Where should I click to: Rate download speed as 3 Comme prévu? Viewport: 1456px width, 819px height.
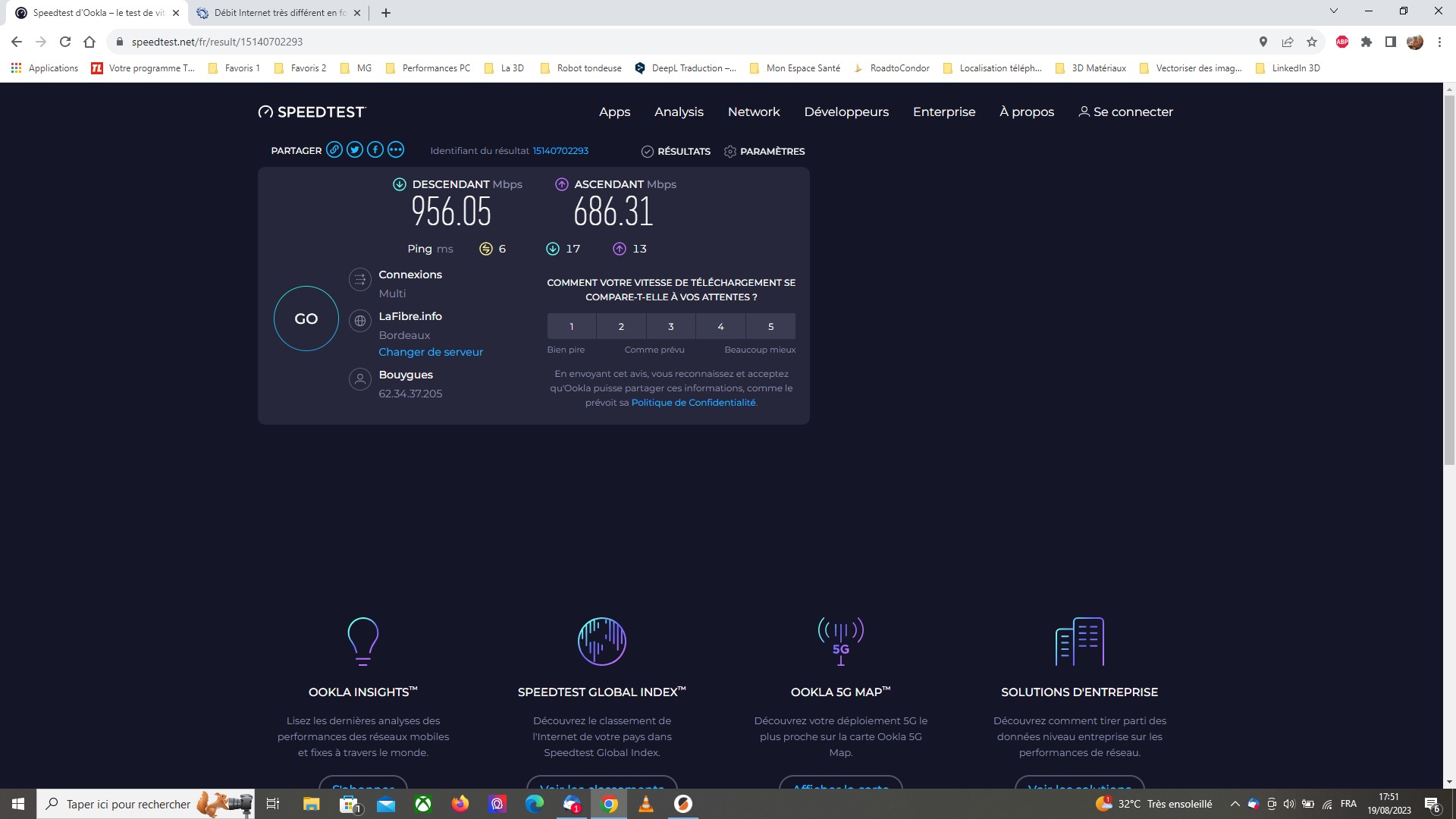click(x=671, y=326)
